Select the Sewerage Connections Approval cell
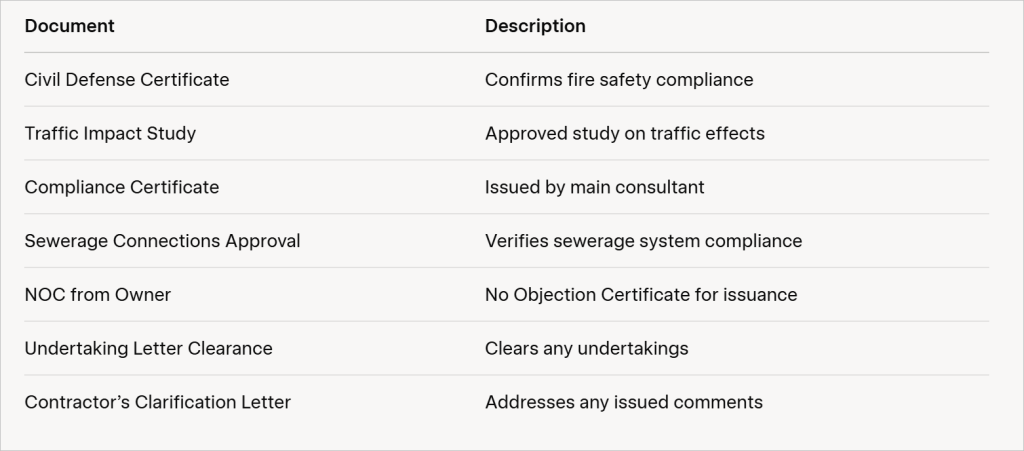This screenshot has width=1024, height=451. (x=163, y=241)
